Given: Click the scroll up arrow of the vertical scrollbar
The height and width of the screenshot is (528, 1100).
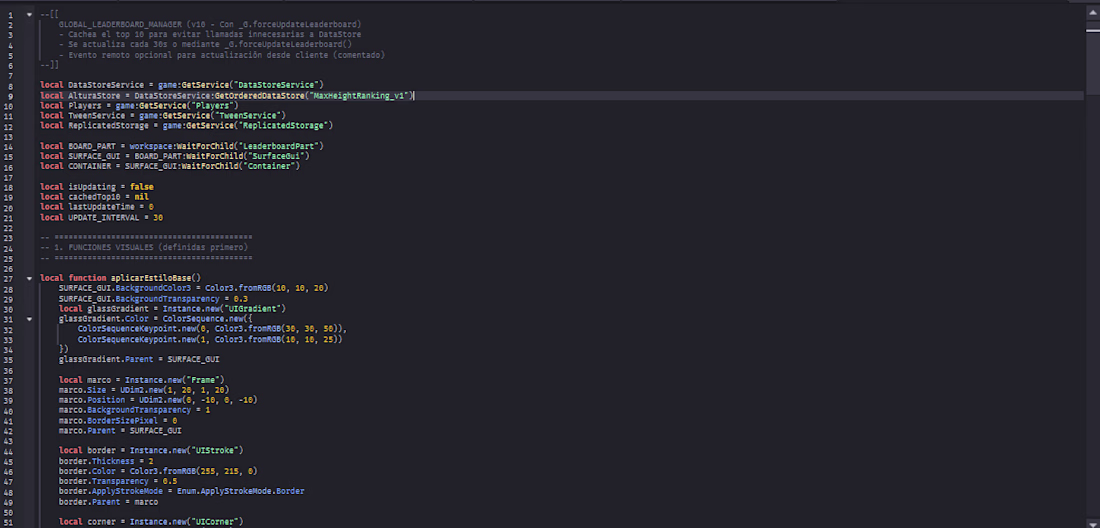Looking at the screenshot, I should pos(1093,5).
